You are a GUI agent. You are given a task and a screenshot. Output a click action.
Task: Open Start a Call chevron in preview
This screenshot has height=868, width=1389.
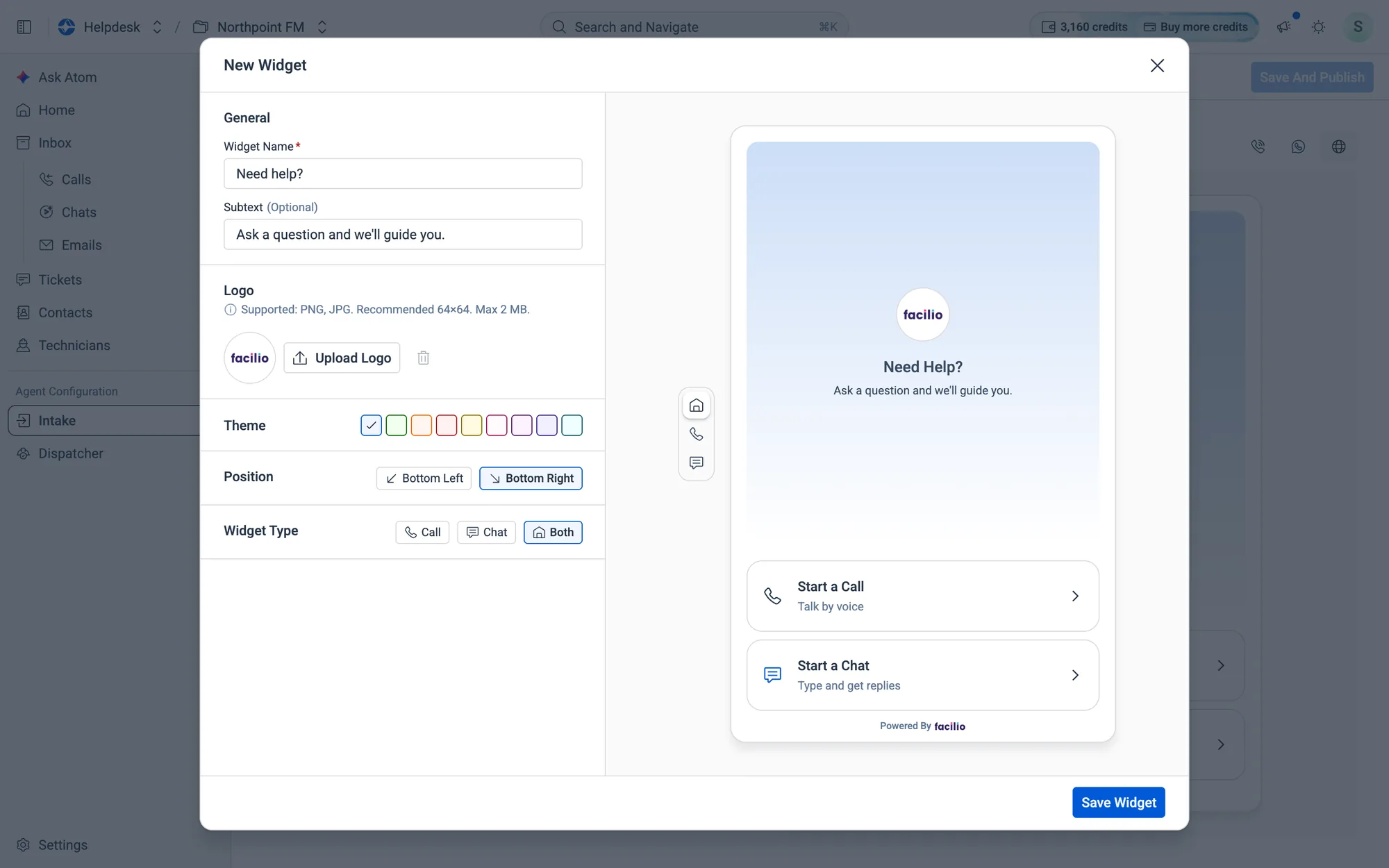[1074, 596]
